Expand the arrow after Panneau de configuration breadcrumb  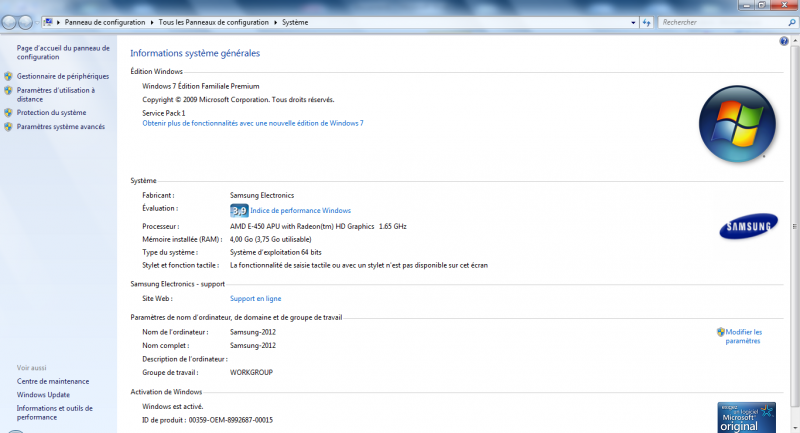coord(152,22)
